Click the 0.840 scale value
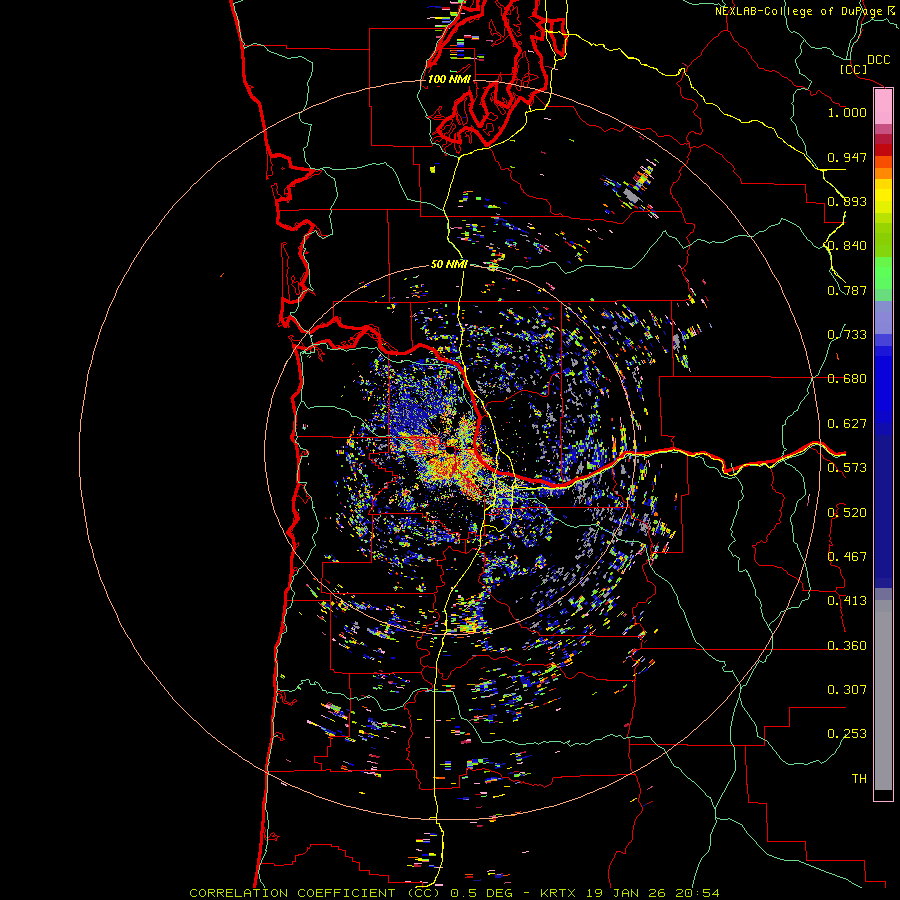Image resolution: width=900 pixels, height=900 pixels. [847, 246]
